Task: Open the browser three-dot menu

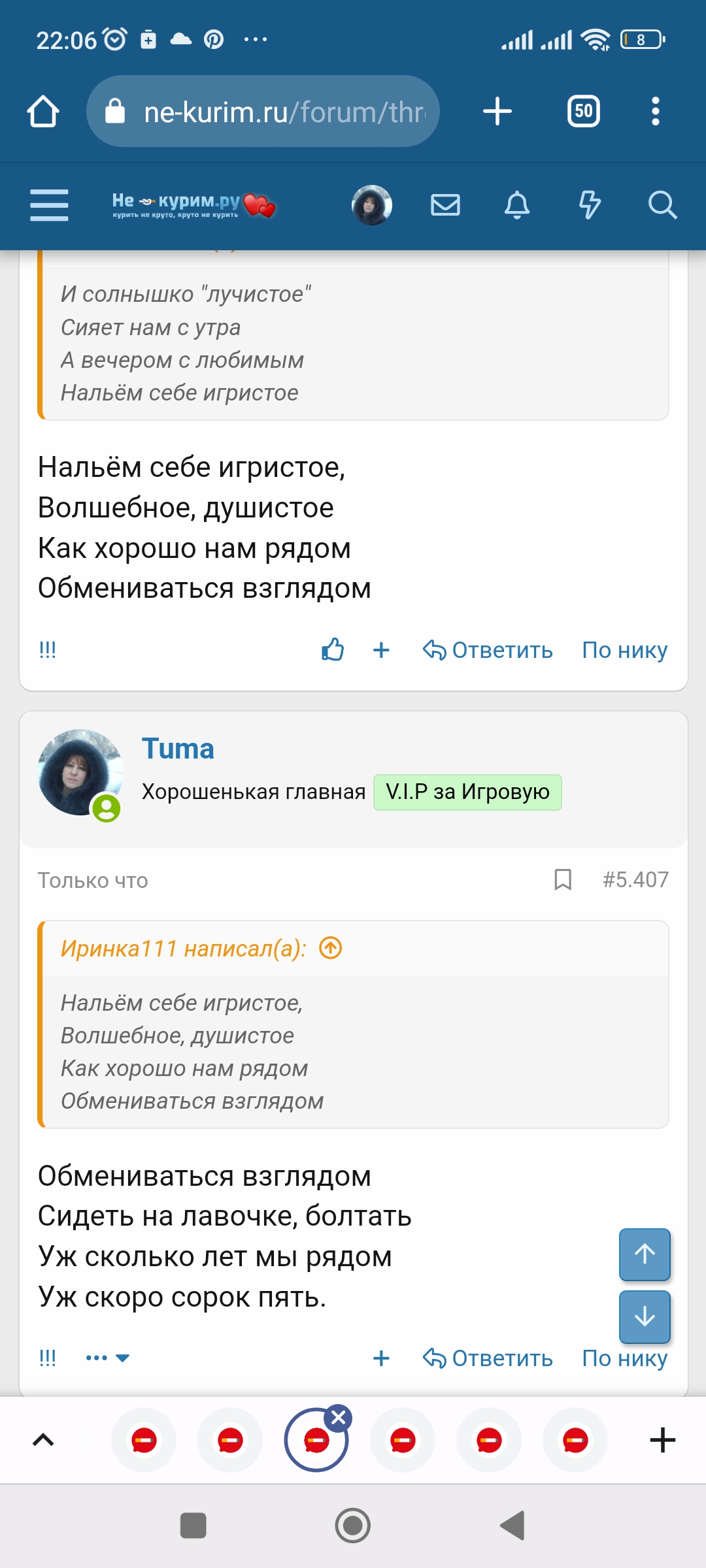Action: pos(655,111)
